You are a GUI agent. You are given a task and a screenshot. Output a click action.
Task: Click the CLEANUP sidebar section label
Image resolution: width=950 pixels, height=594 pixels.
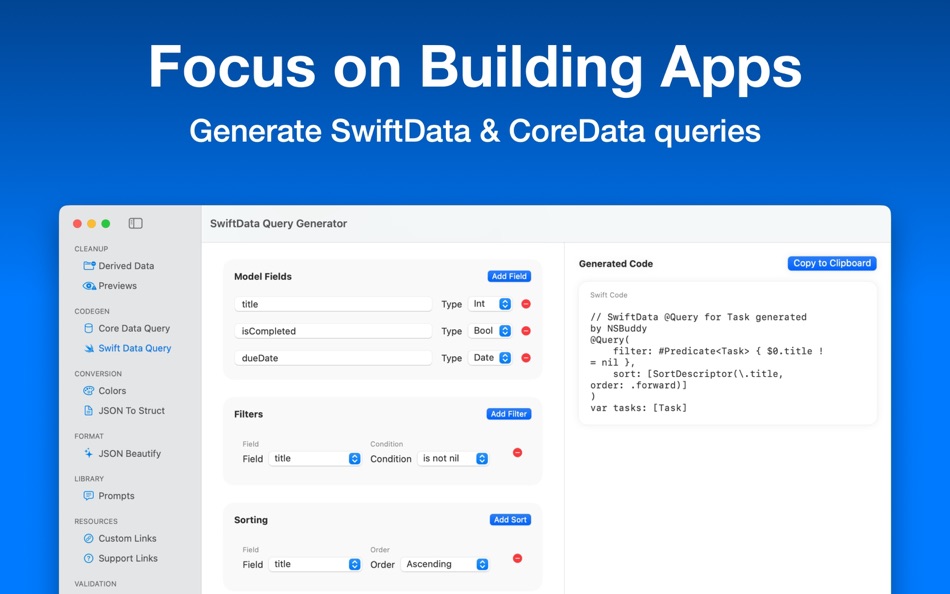pyautogui.click(x=91, y=249)
